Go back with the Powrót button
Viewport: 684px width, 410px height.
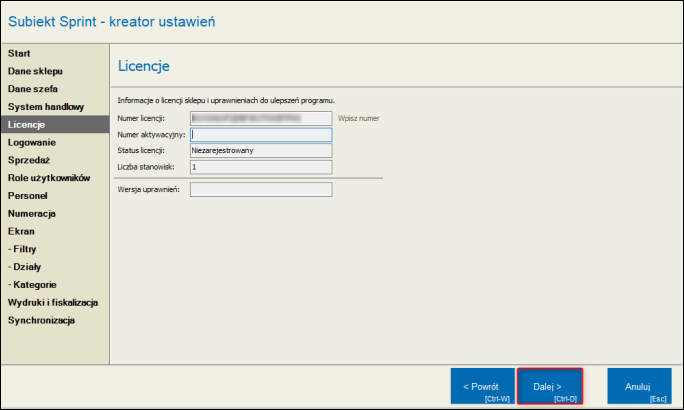pyautogui.click(x=482, y=386)
